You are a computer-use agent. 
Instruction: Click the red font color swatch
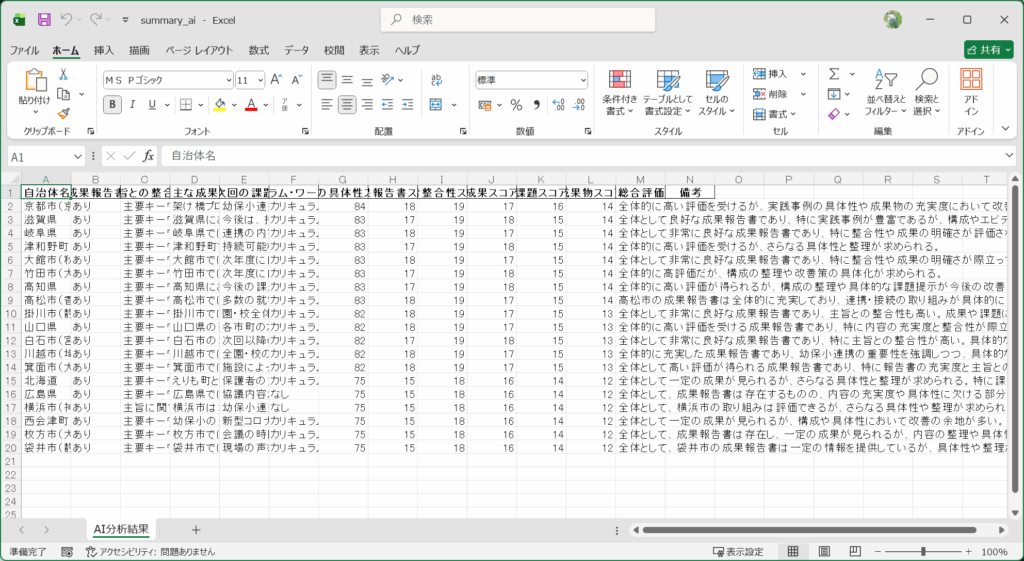[x=251, y=104]
